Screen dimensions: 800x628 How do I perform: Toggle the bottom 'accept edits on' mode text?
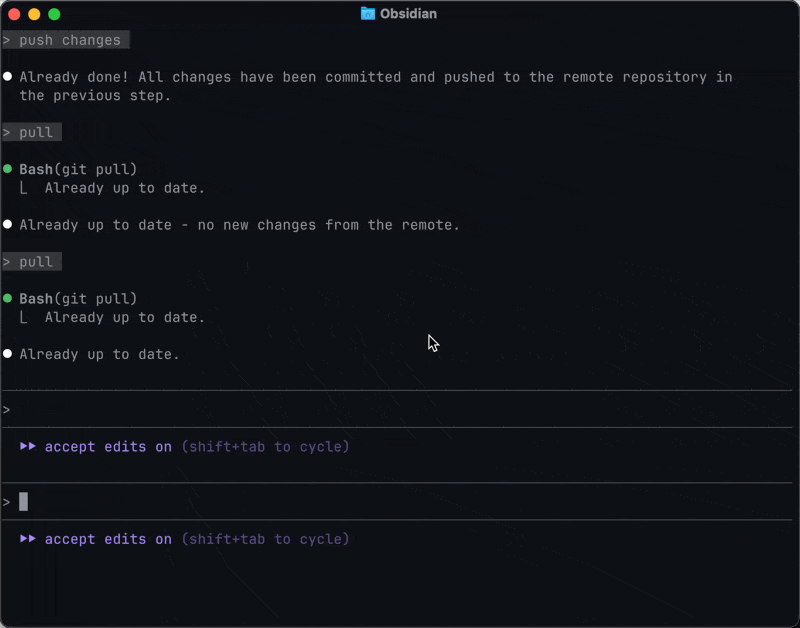pos(108,539)
